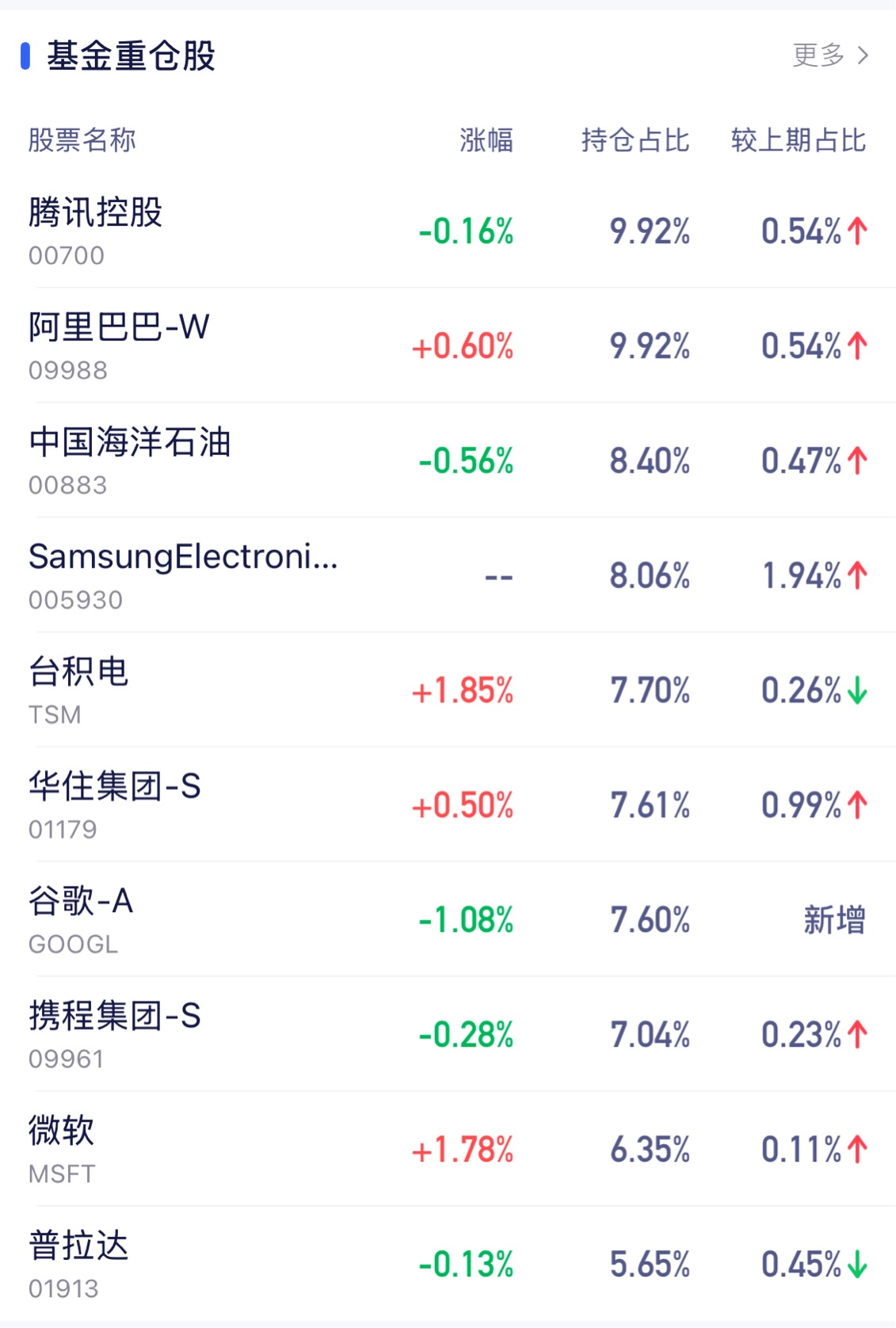The image size is (896, 1328).
Task: Click the green down arrow for 台积电
Action: [857, 691]
